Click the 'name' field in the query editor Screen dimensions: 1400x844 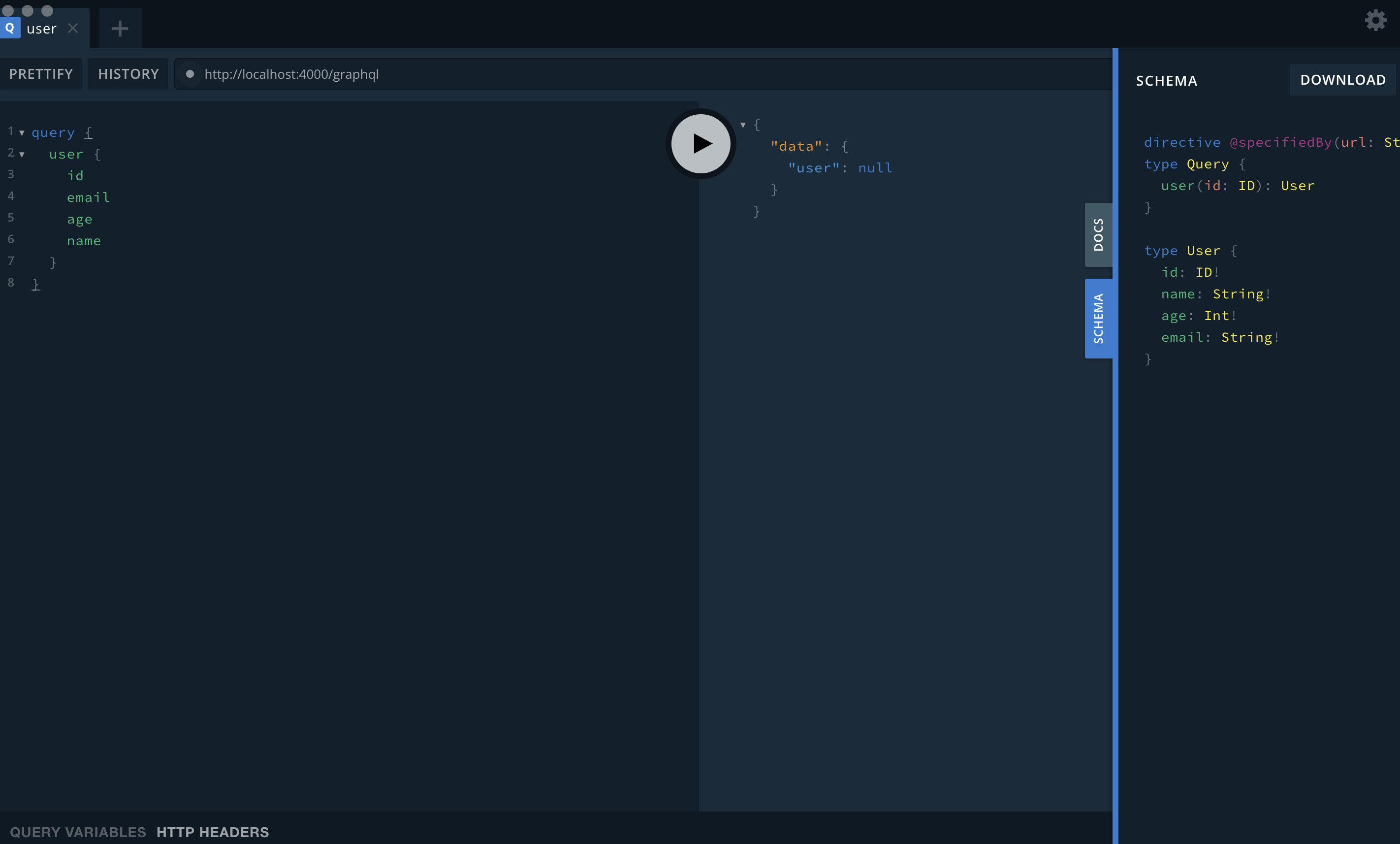pos(84,241)
